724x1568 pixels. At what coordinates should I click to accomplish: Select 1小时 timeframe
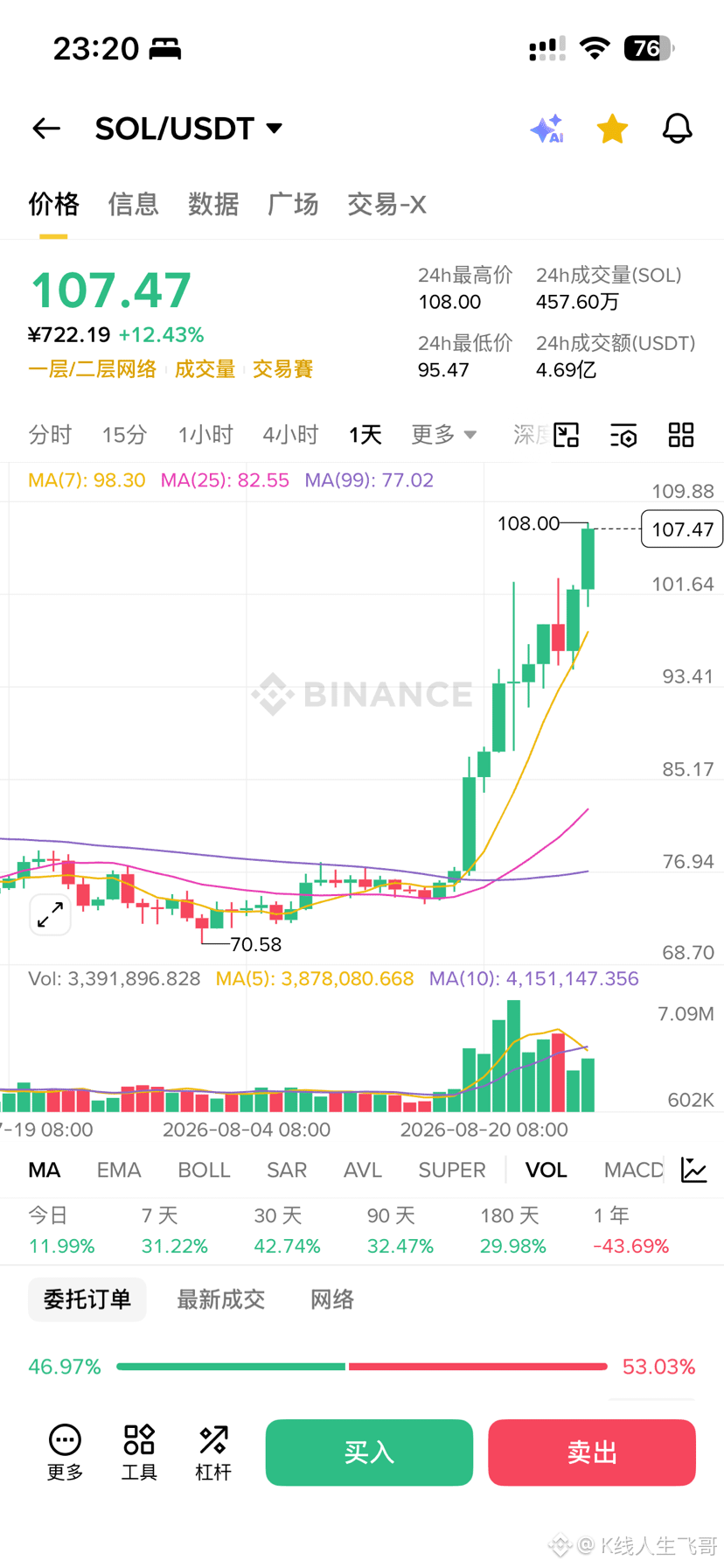pyautogui.click(x=205, y=435)
